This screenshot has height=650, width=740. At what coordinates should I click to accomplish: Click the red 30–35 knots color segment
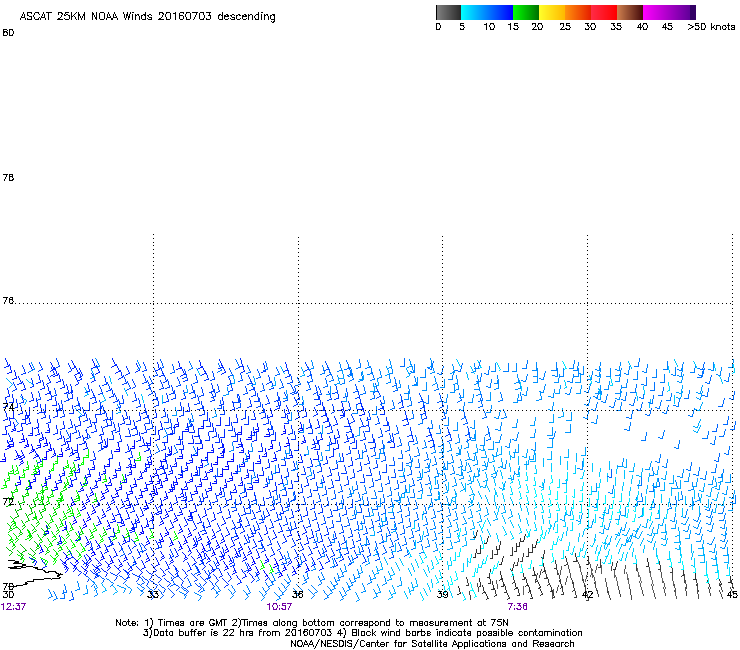point(604,12)
